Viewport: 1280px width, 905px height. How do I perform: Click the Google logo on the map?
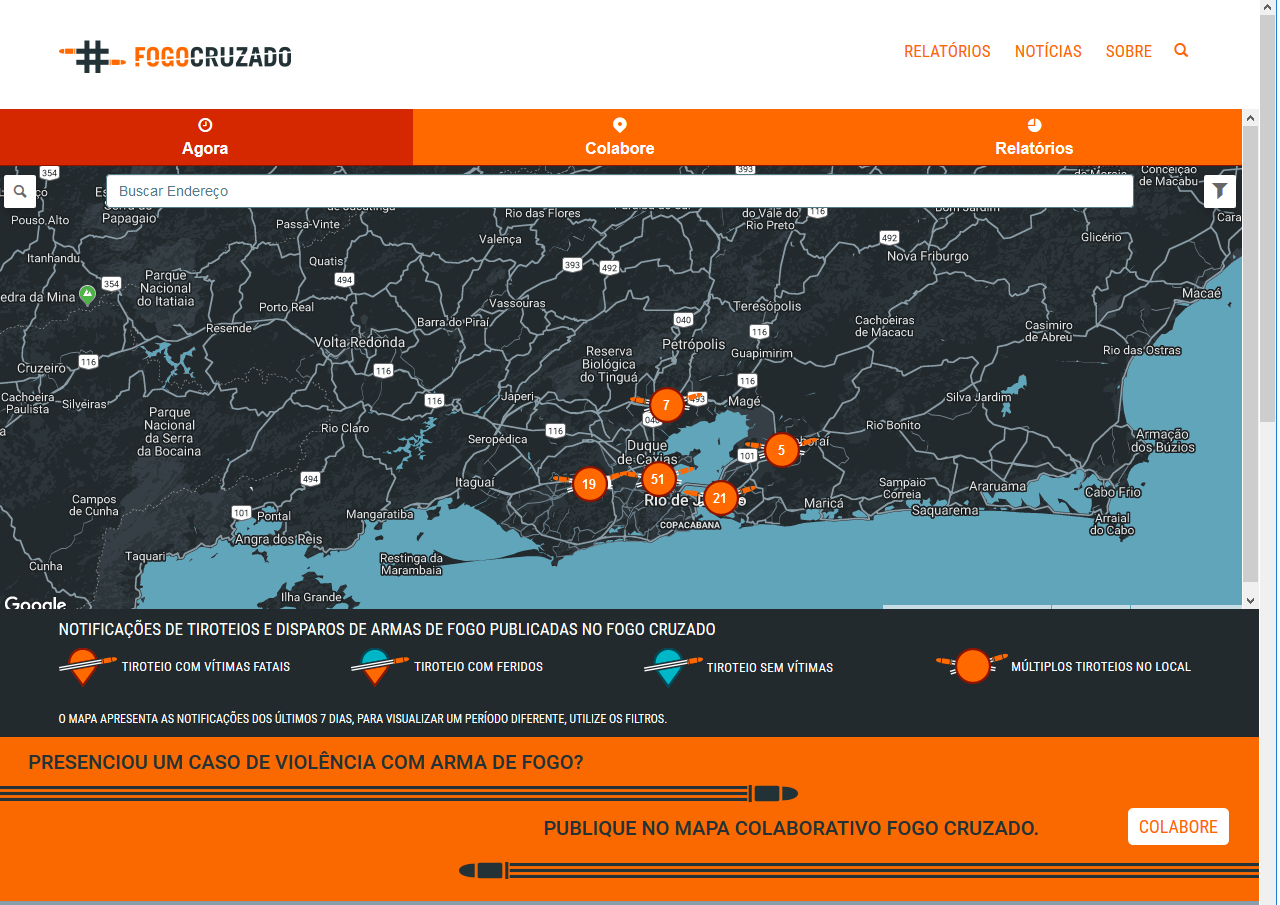[35, 603]
